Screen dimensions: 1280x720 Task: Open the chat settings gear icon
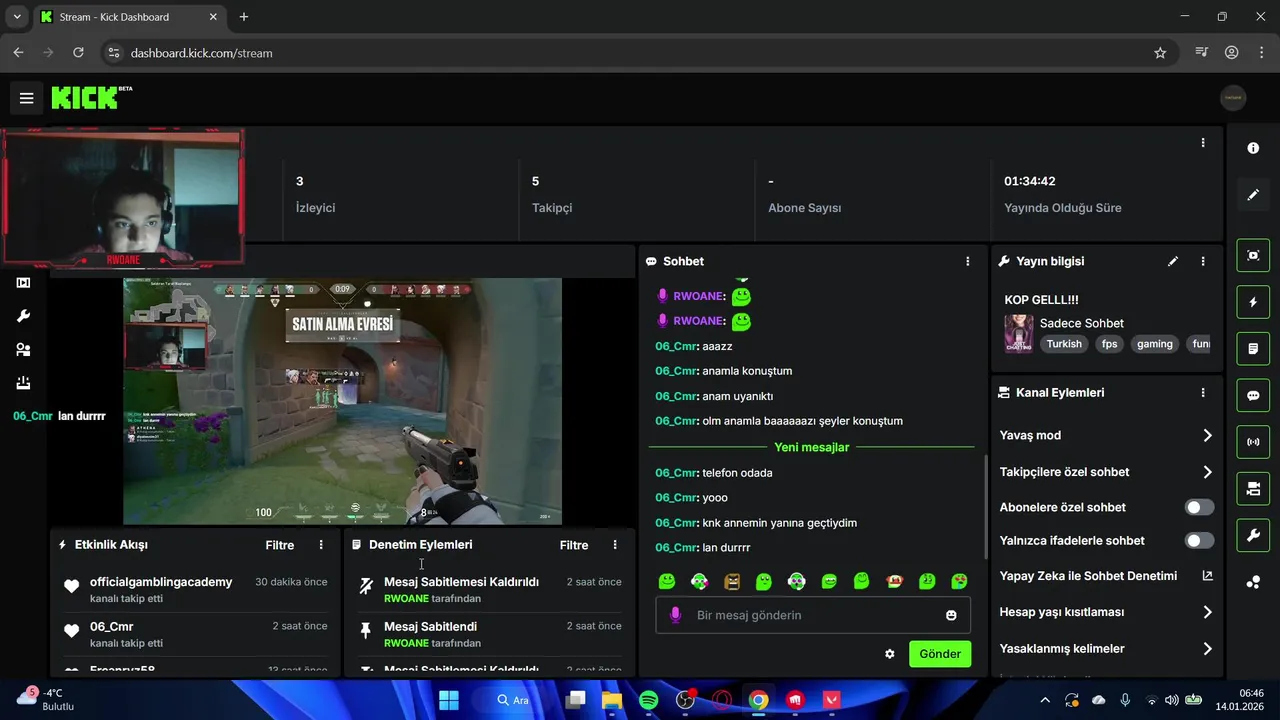(x=890, y=654)
